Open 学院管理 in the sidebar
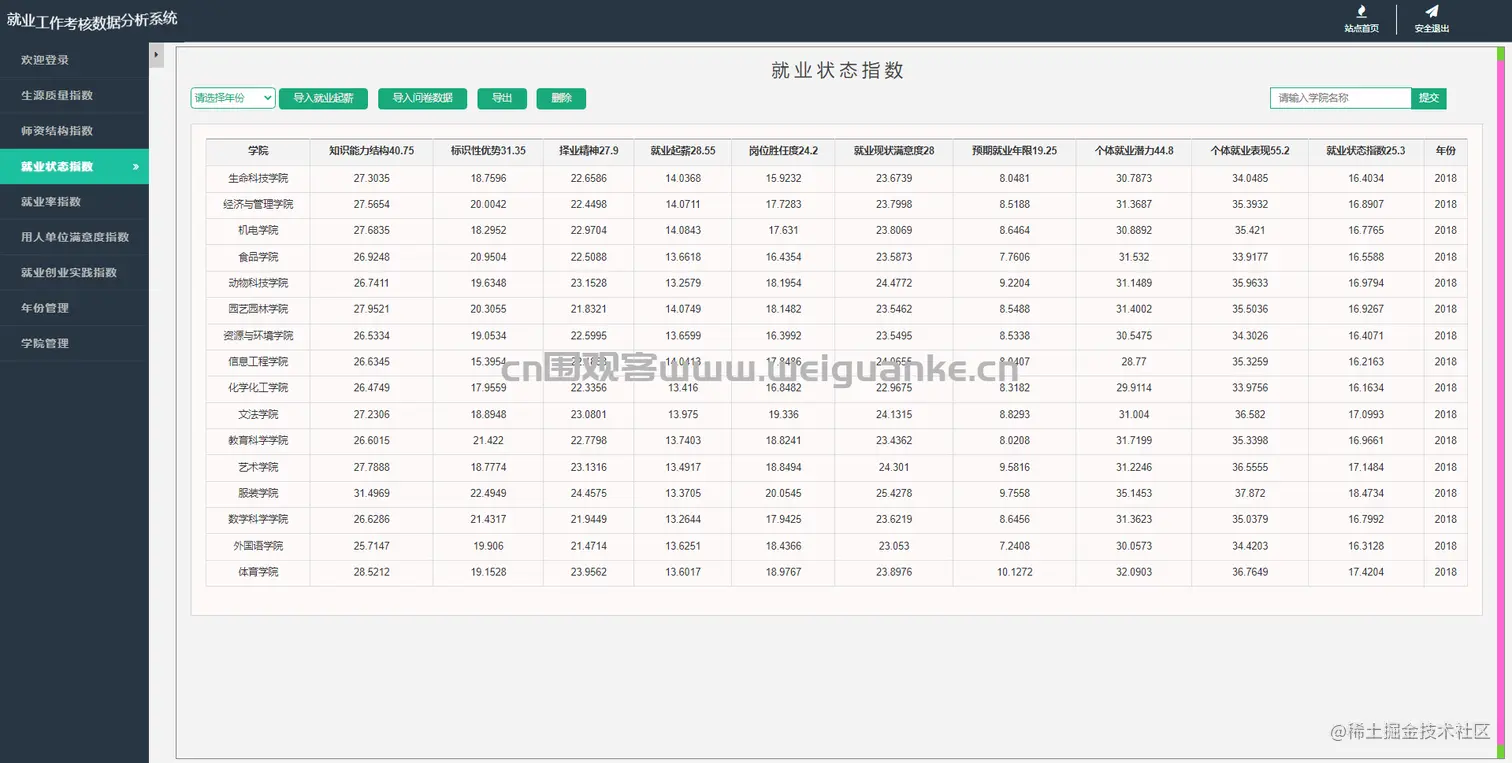Image resolution: width=1512 pixels, height=763 pixels. click(x=74, y=343)
